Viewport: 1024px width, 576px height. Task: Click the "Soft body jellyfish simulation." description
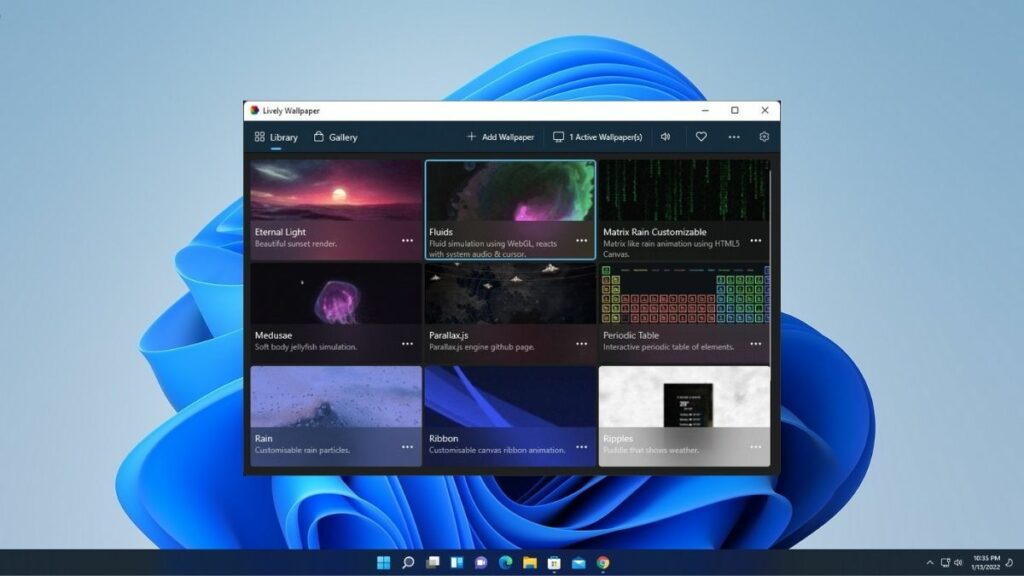click(x=306, y=347)
